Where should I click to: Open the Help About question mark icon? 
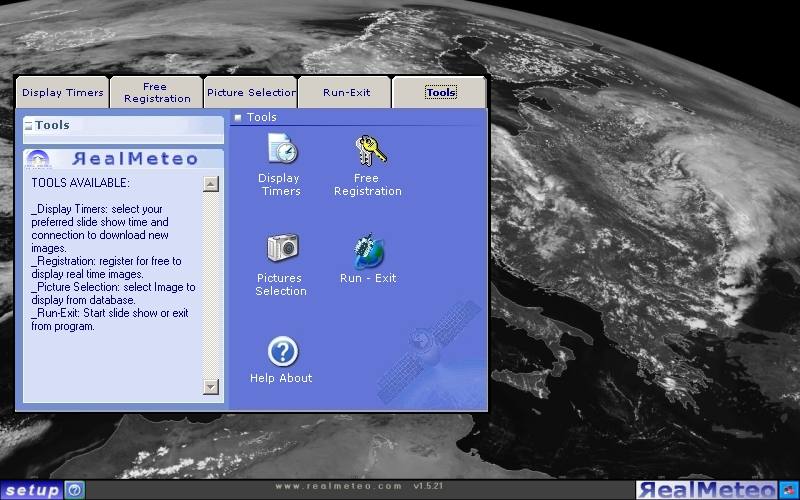[x=283, y=351]
